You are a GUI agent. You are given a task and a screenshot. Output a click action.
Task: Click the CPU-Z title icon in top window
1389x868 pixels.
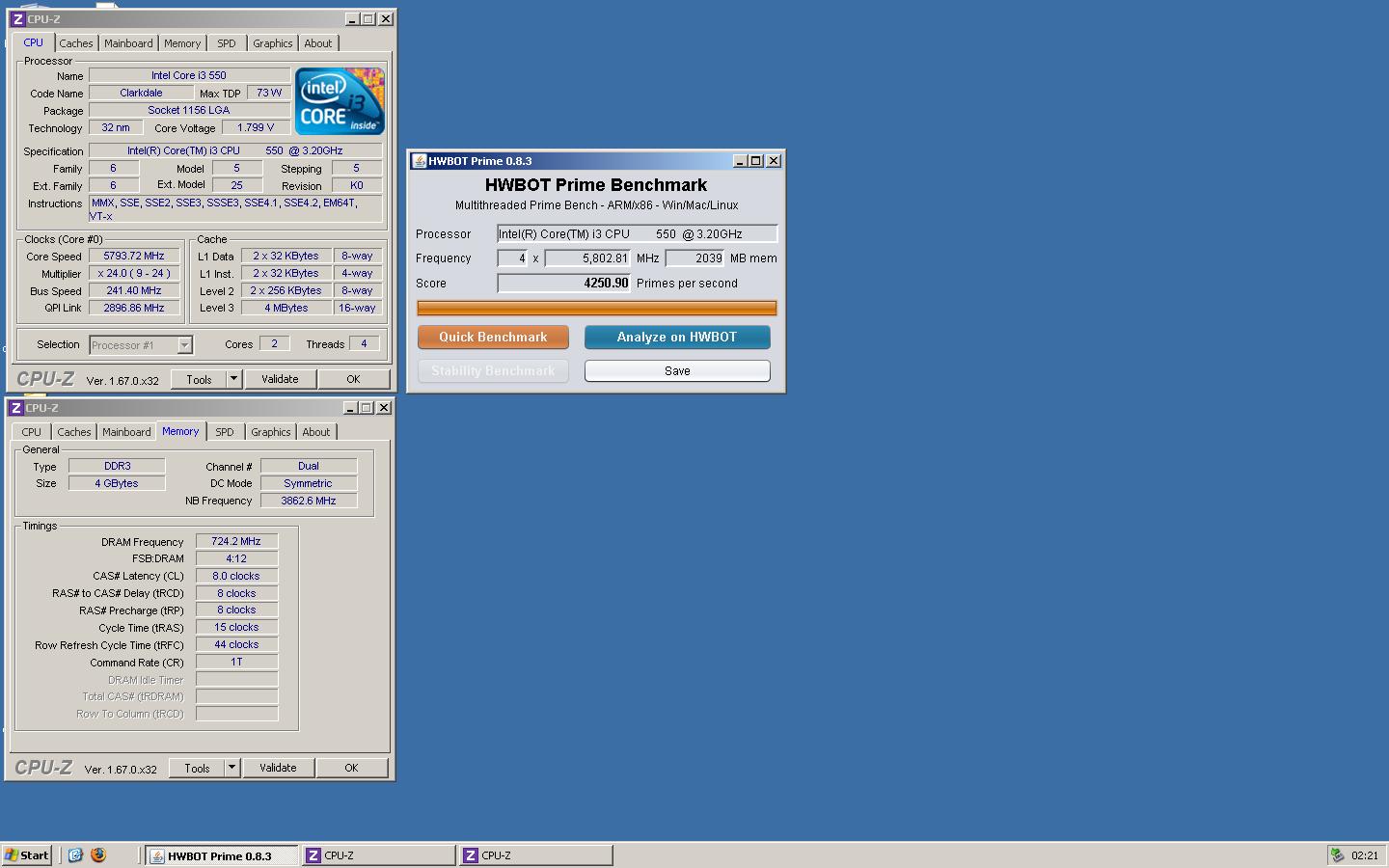[17, 19]
